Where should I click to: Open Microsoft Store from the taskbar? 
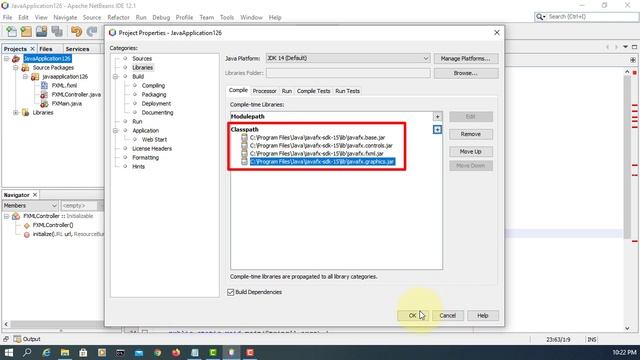pyautogui.click(x=83, y=352)
